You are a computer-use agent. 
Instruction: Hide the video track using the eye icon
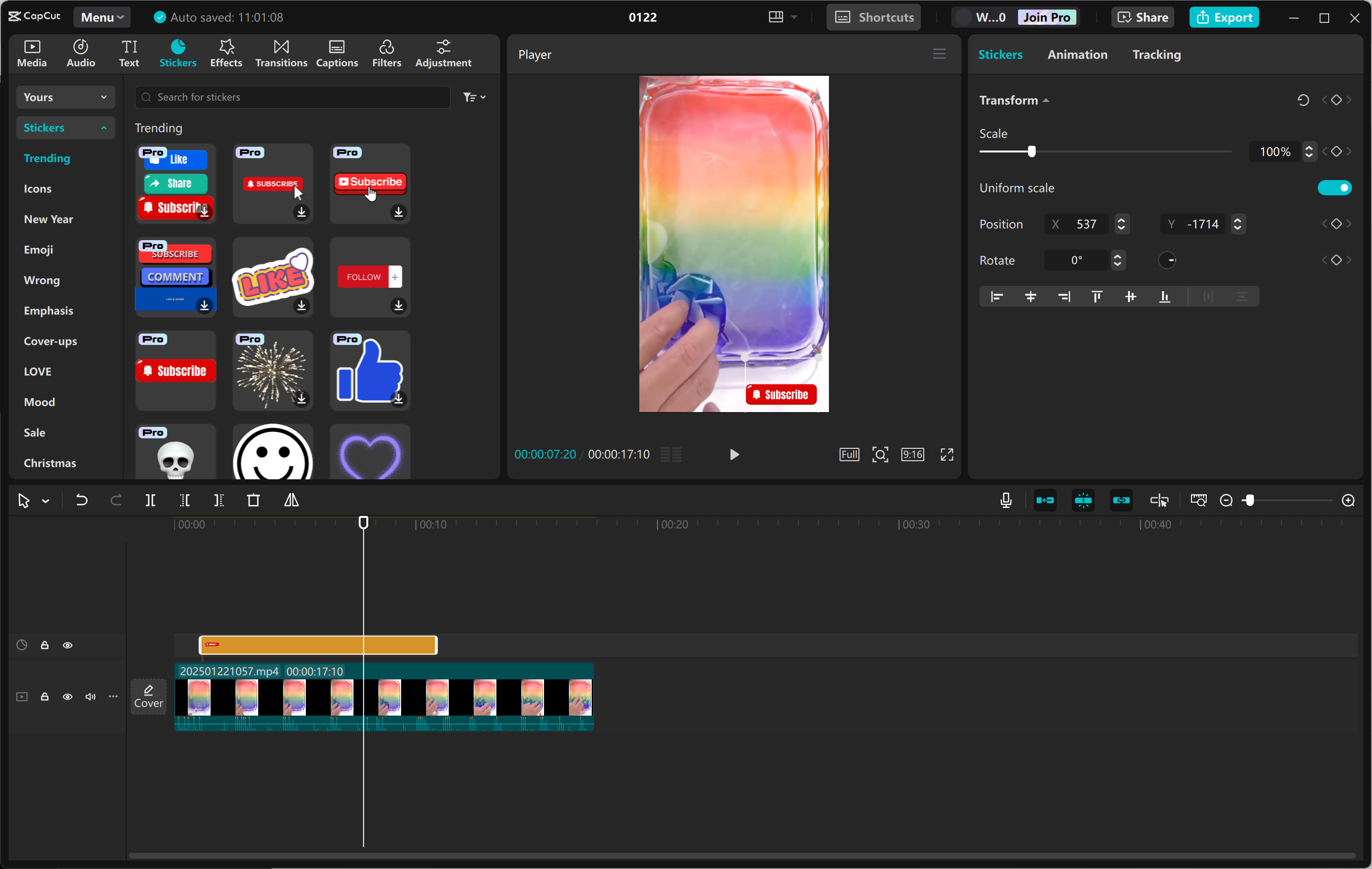[x=67, y=697]
